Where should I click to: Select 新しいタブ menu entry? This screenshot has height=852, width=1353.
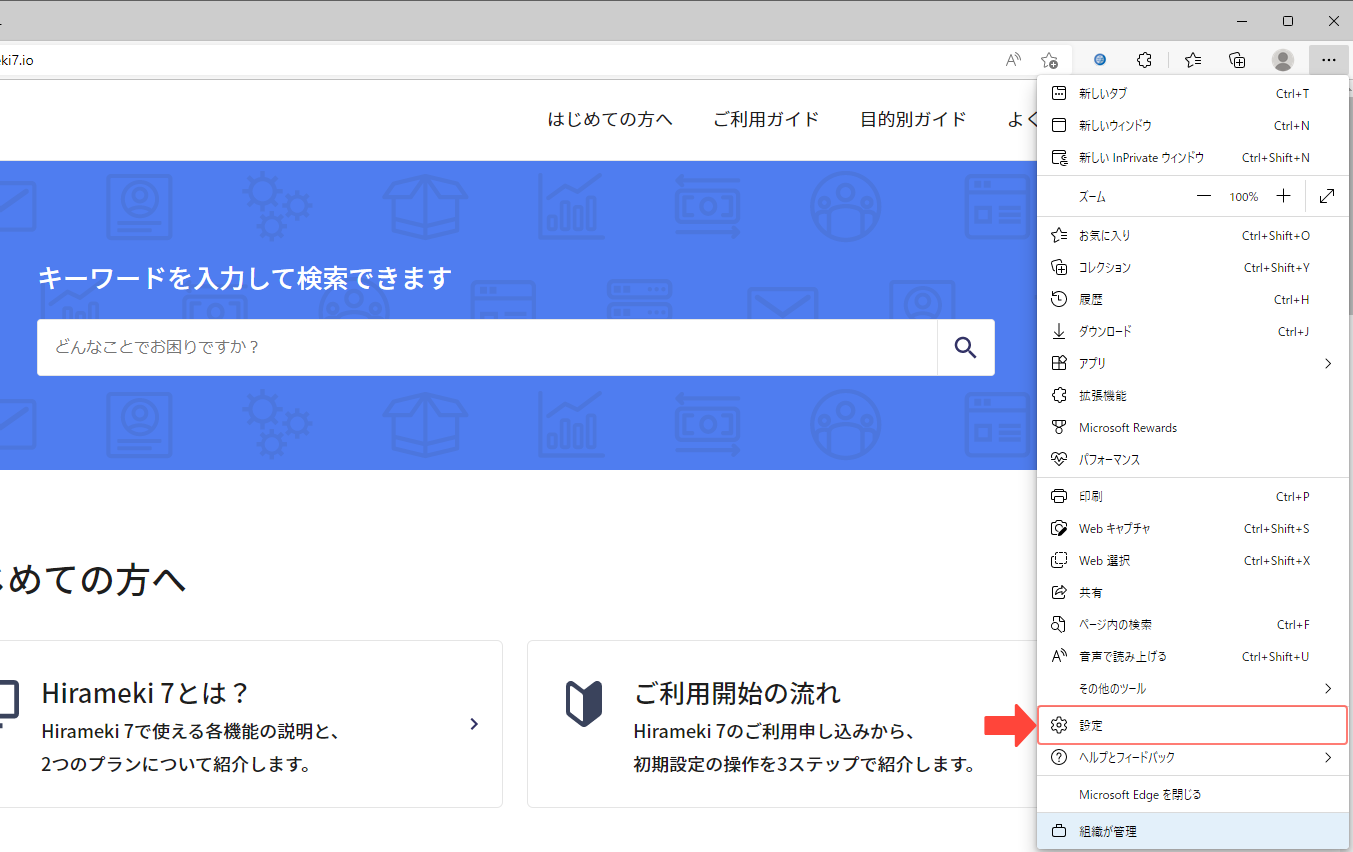click(x=1193, y=94)
